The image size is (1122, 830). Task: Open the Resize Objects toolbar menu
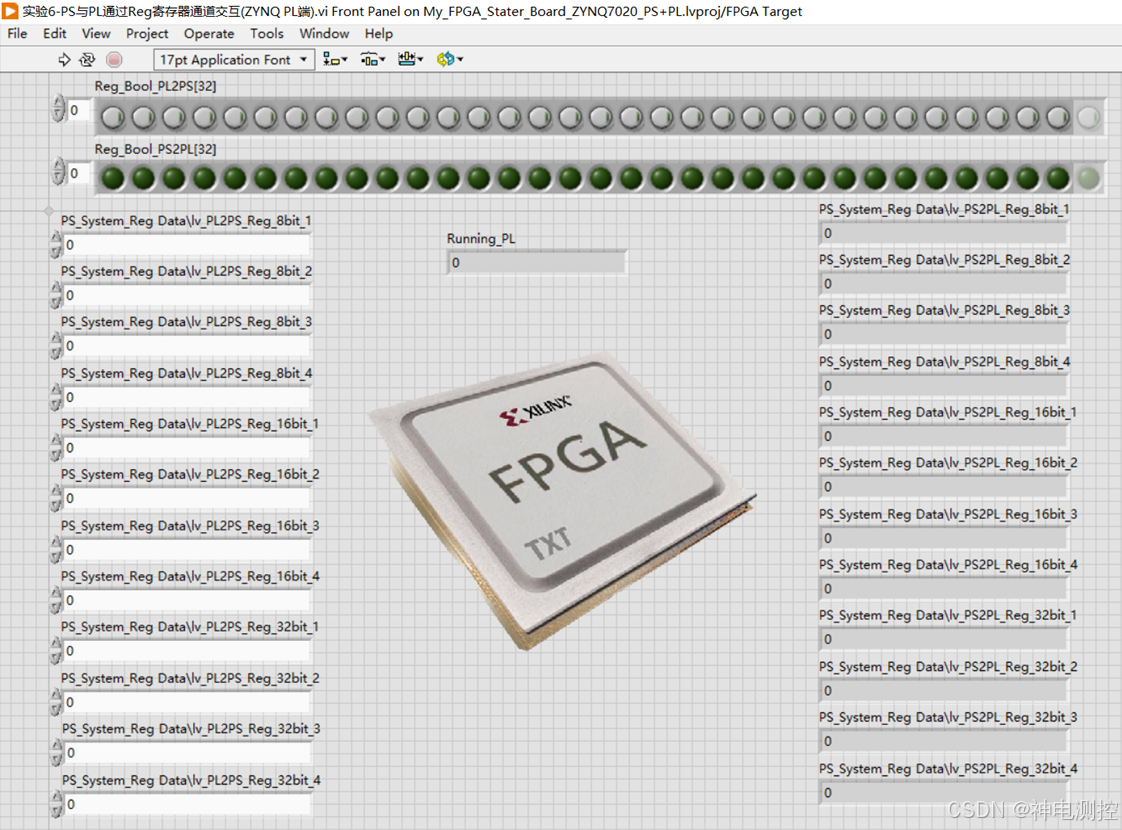coord(410,59)
